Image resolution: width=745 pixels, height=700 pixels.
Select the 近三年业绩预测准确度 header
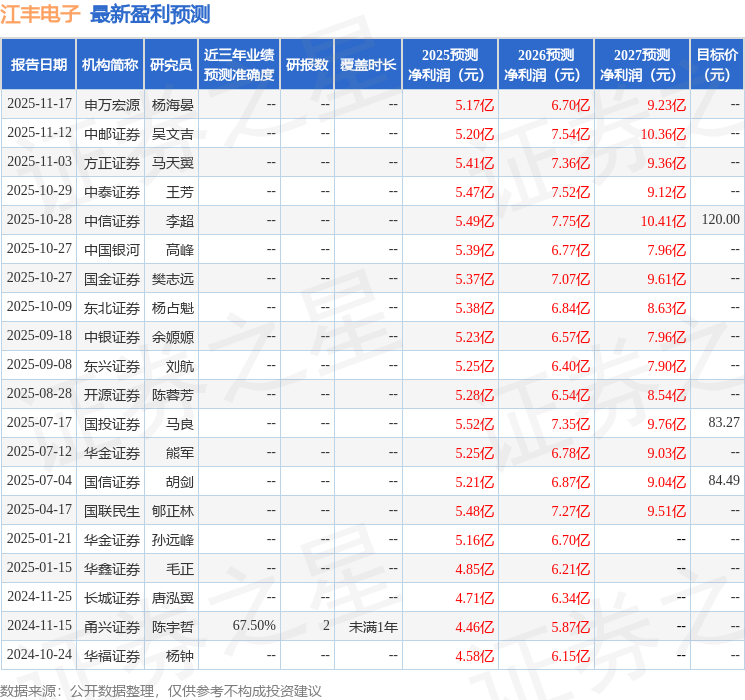(239, 65)
